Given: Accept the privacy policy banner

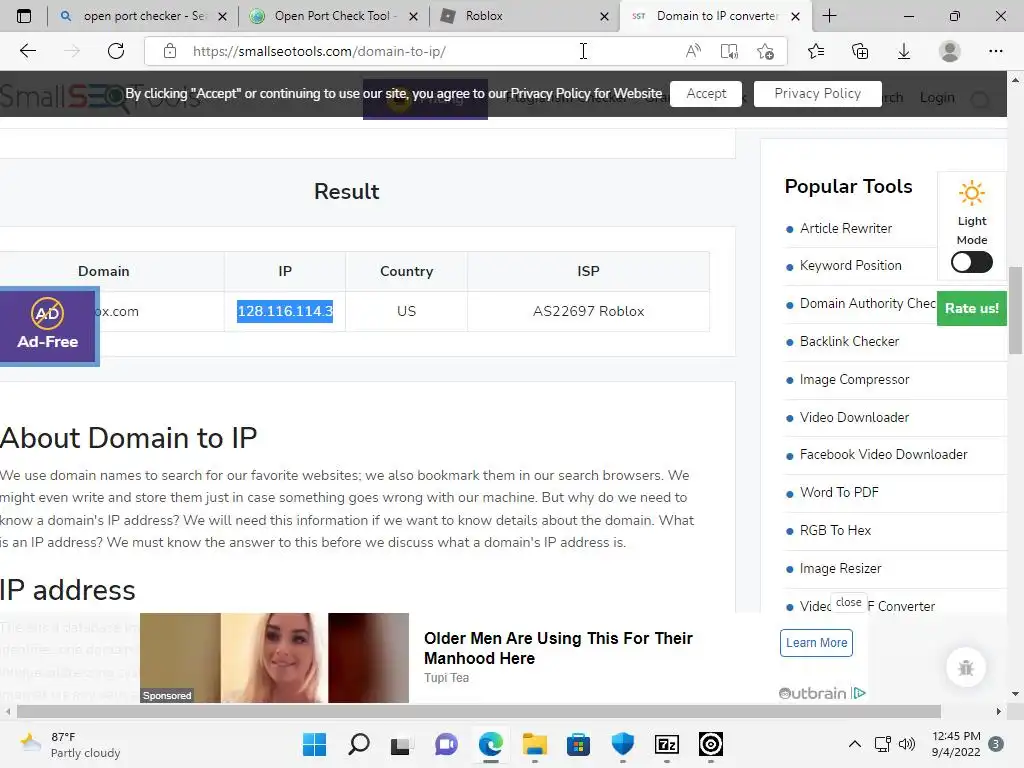Looking at the screenshot, I should 706,93.
